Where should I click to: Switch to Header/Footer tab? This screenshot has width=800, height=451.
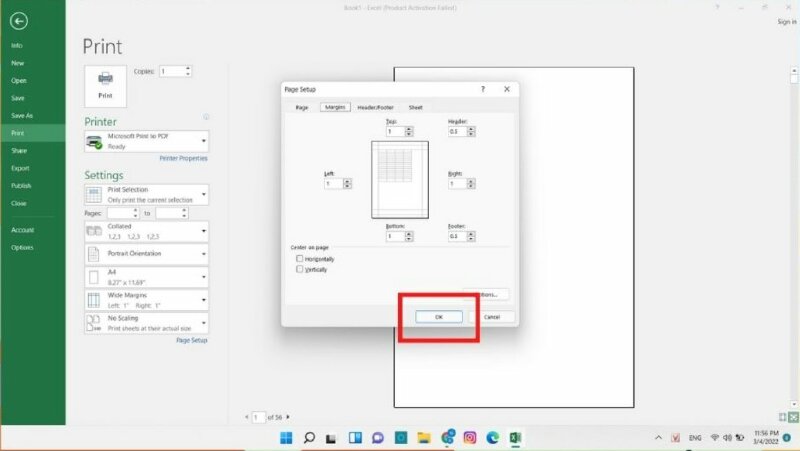pyautogui.click(x=376, y=108)
